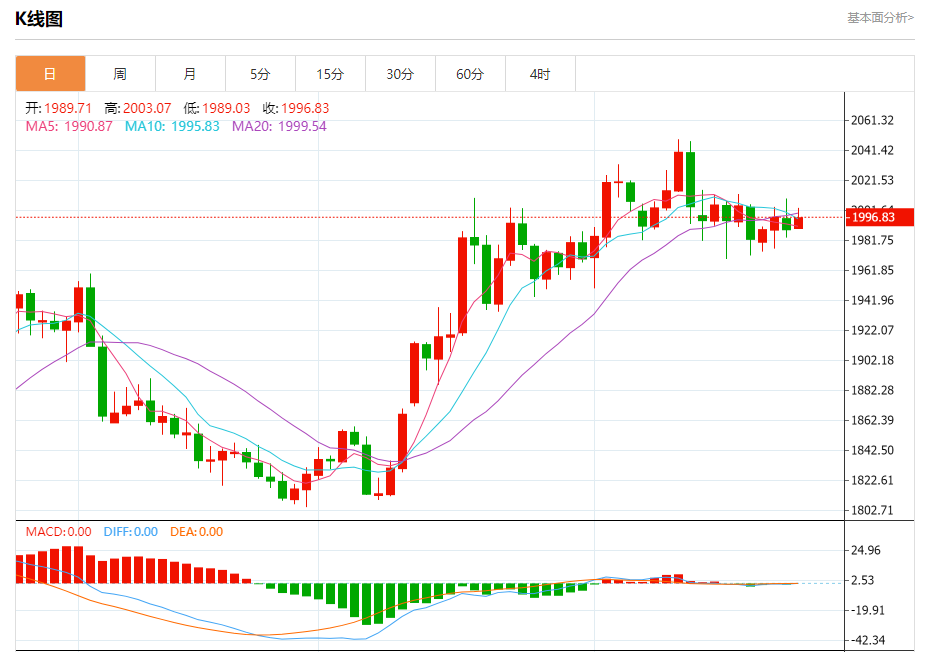
Task: Click the 2.53 MACD axis label
Action: coord(863,580)
